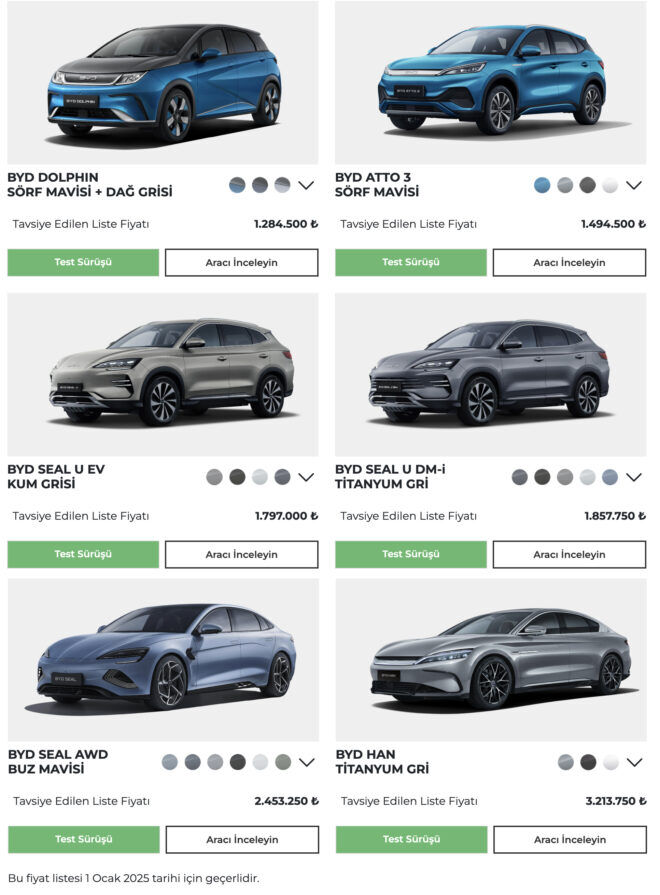This screenshot has width=660, height=895.
Task: Expand BYD ATTO 3 color list chevron
Action: [634, 185]
